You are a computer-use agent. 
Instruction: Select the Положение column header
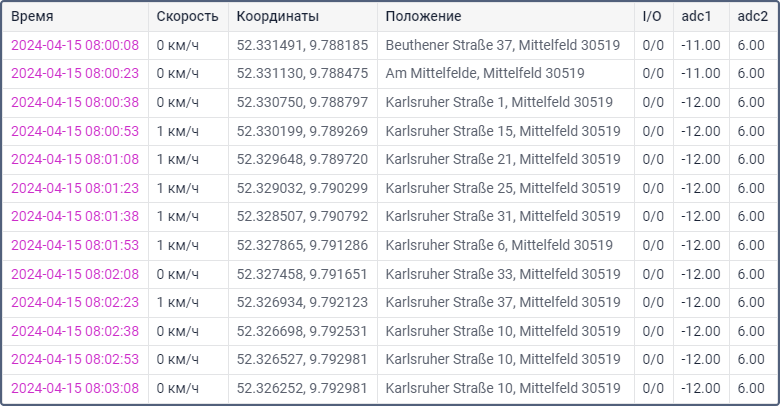[x=423, y=17]
